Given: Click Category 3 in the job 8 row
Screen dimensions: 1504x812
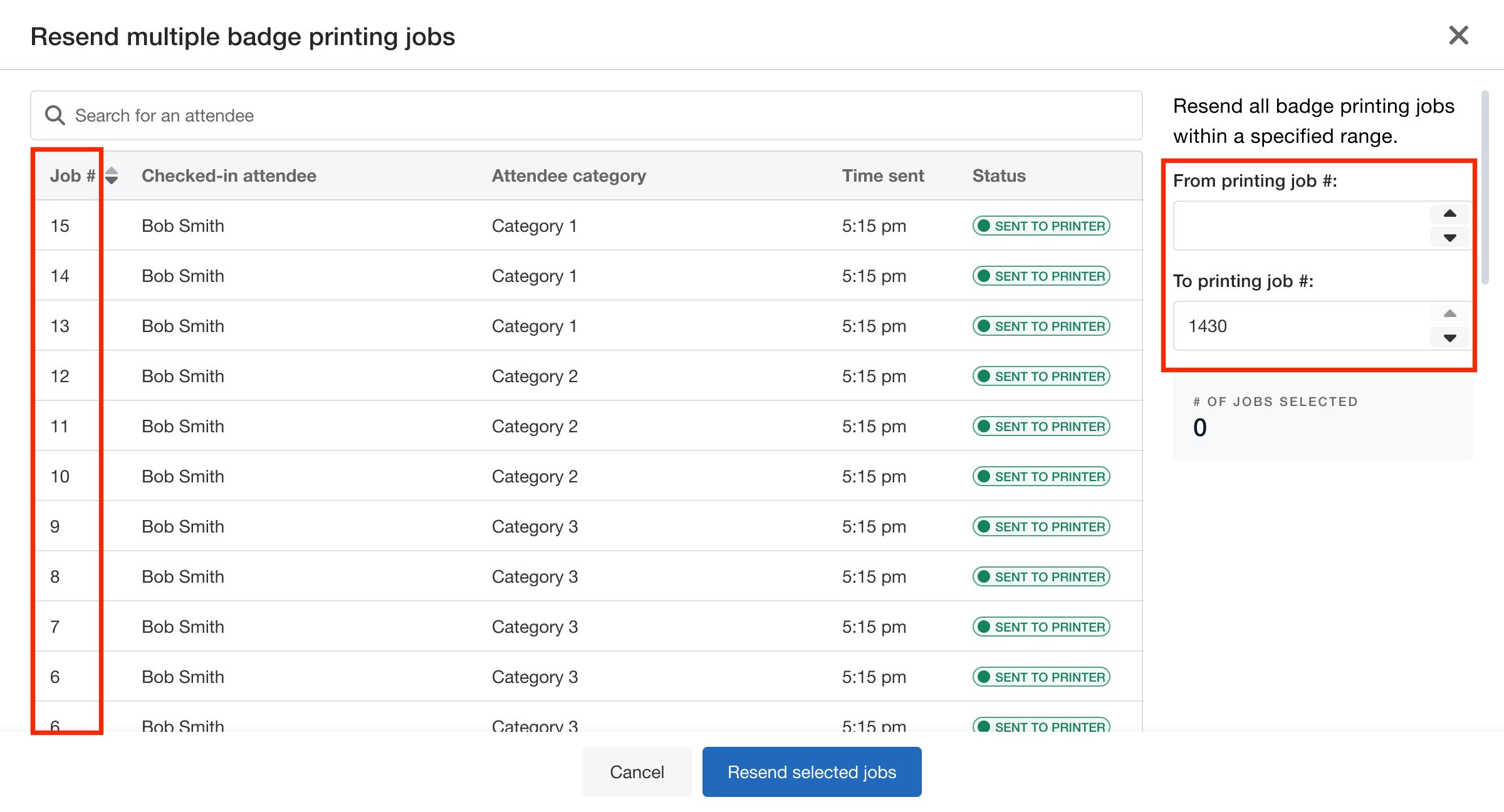Looking at the screenshot, I should [535, 577].
